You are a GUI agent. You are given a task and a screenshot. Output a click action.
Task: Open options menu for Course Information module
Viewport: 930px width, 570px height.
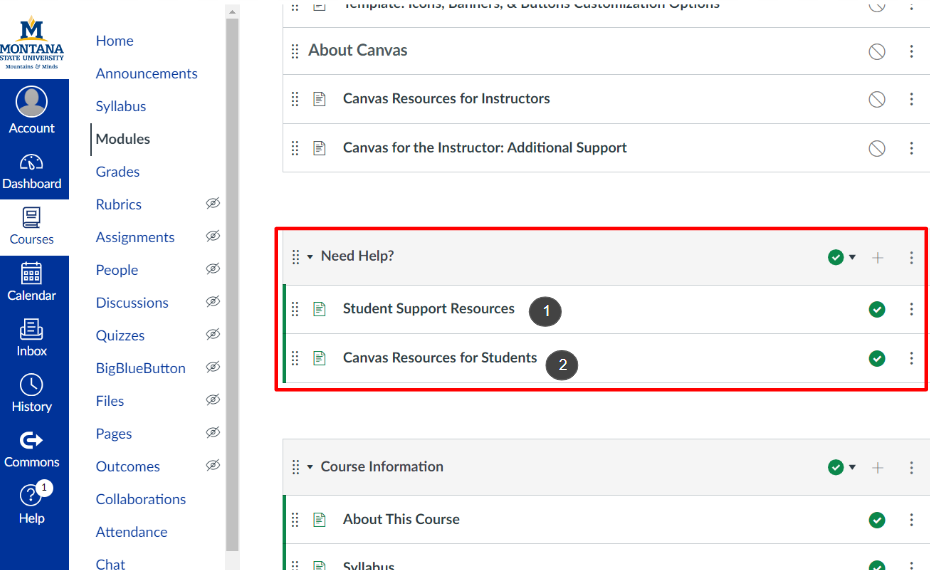912,467
